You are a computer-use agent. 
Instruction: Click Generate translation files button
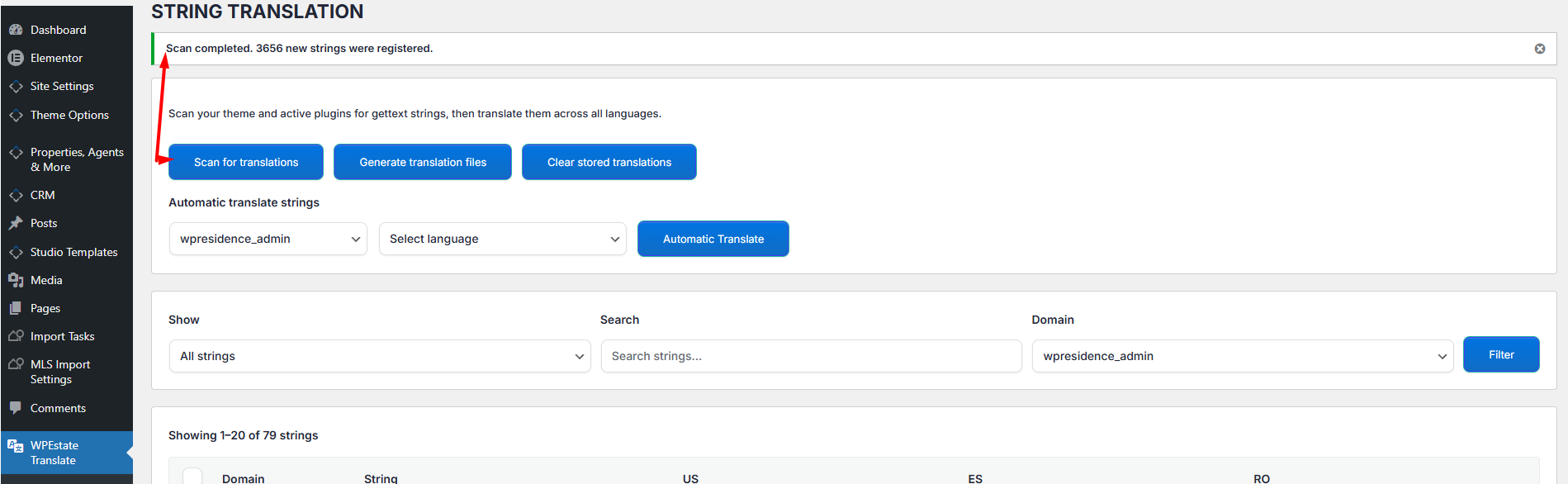click(423, 162)
